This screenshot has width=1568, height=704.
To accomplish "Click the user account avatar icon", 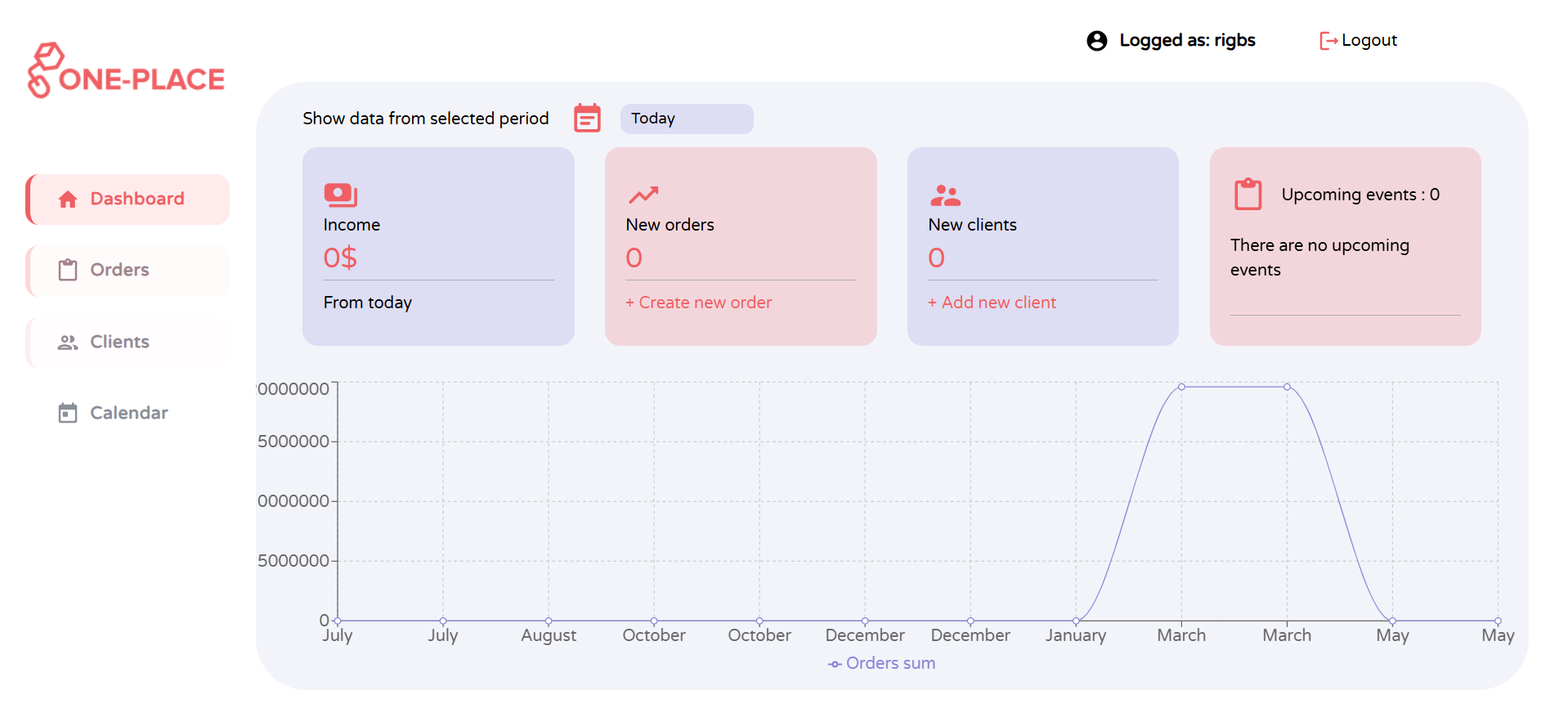I will [1096, 41].
